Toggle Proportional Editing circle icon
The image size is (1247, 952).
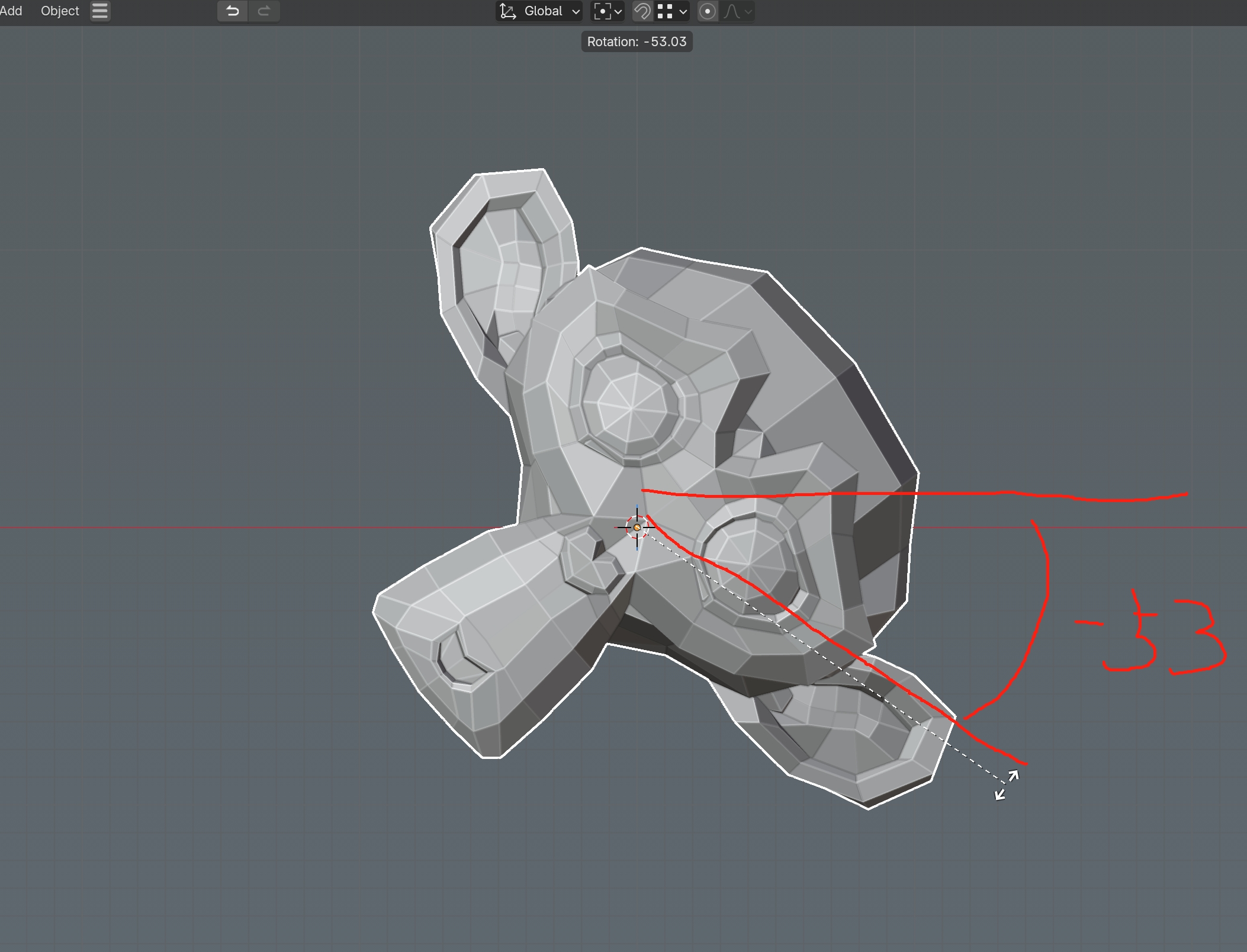[708, 11]
